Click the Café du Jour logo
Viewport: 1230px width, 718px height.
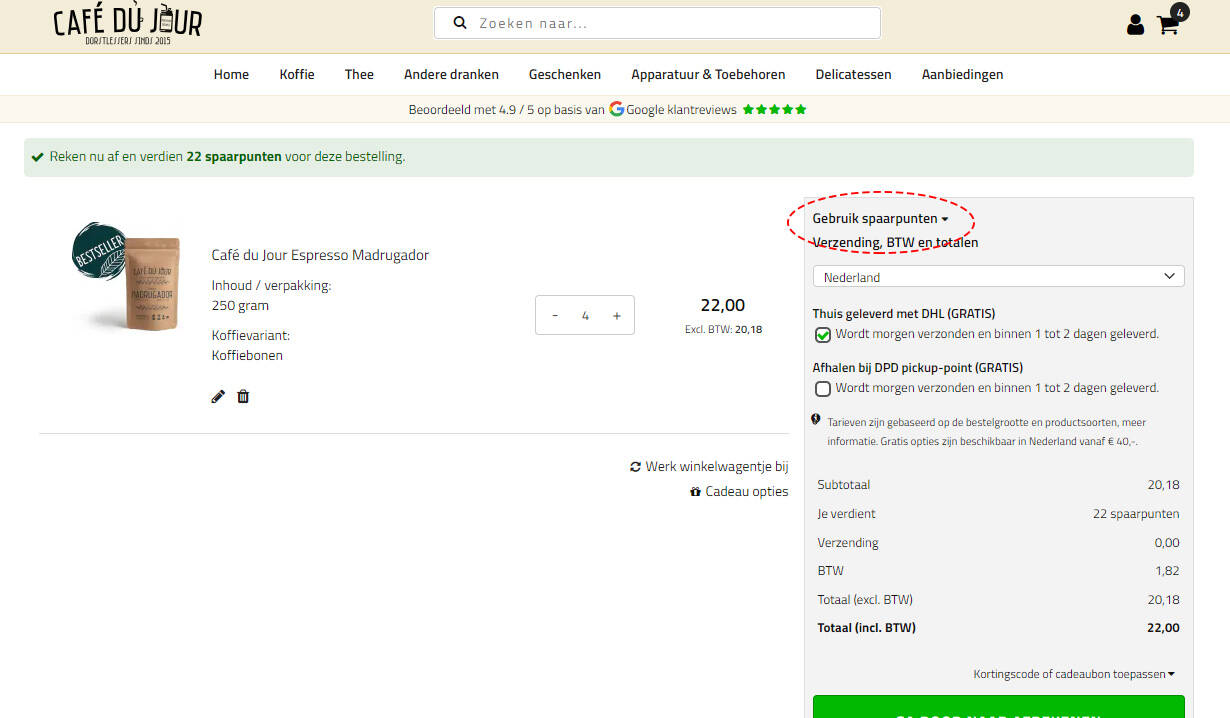tap(127, 25)
